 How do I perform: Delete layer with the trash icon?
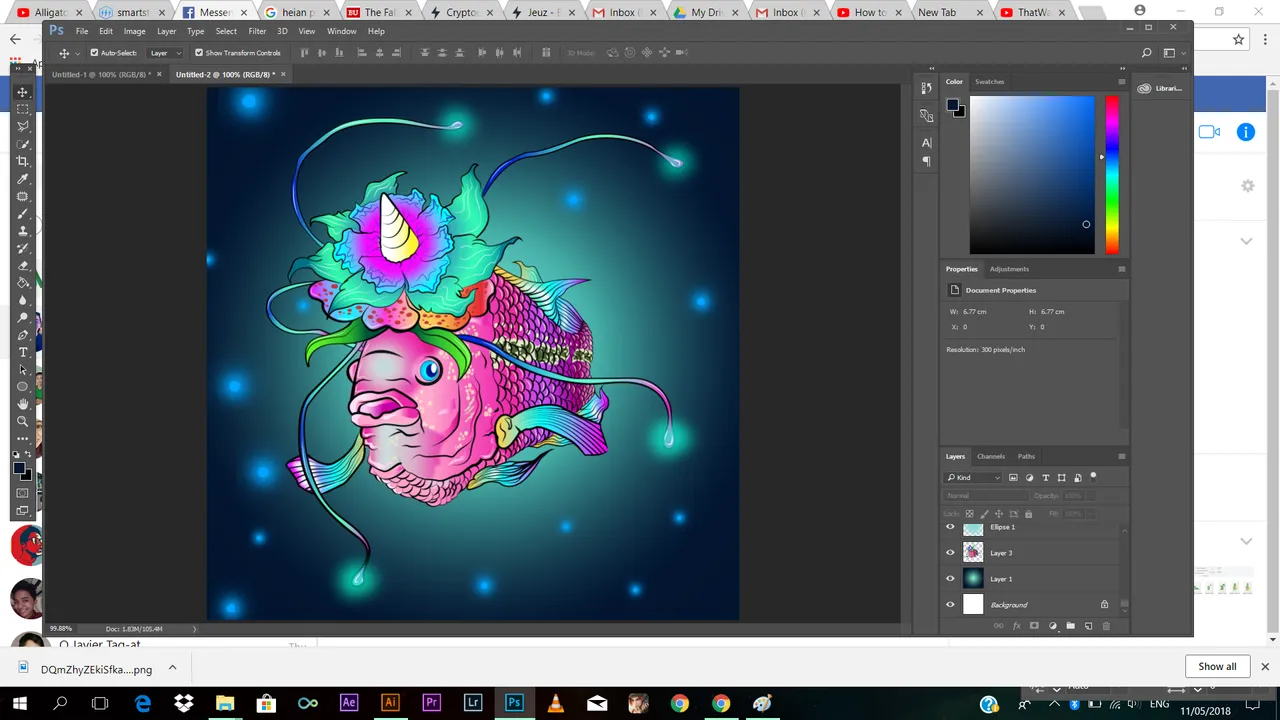click(x=1106, y=626)
